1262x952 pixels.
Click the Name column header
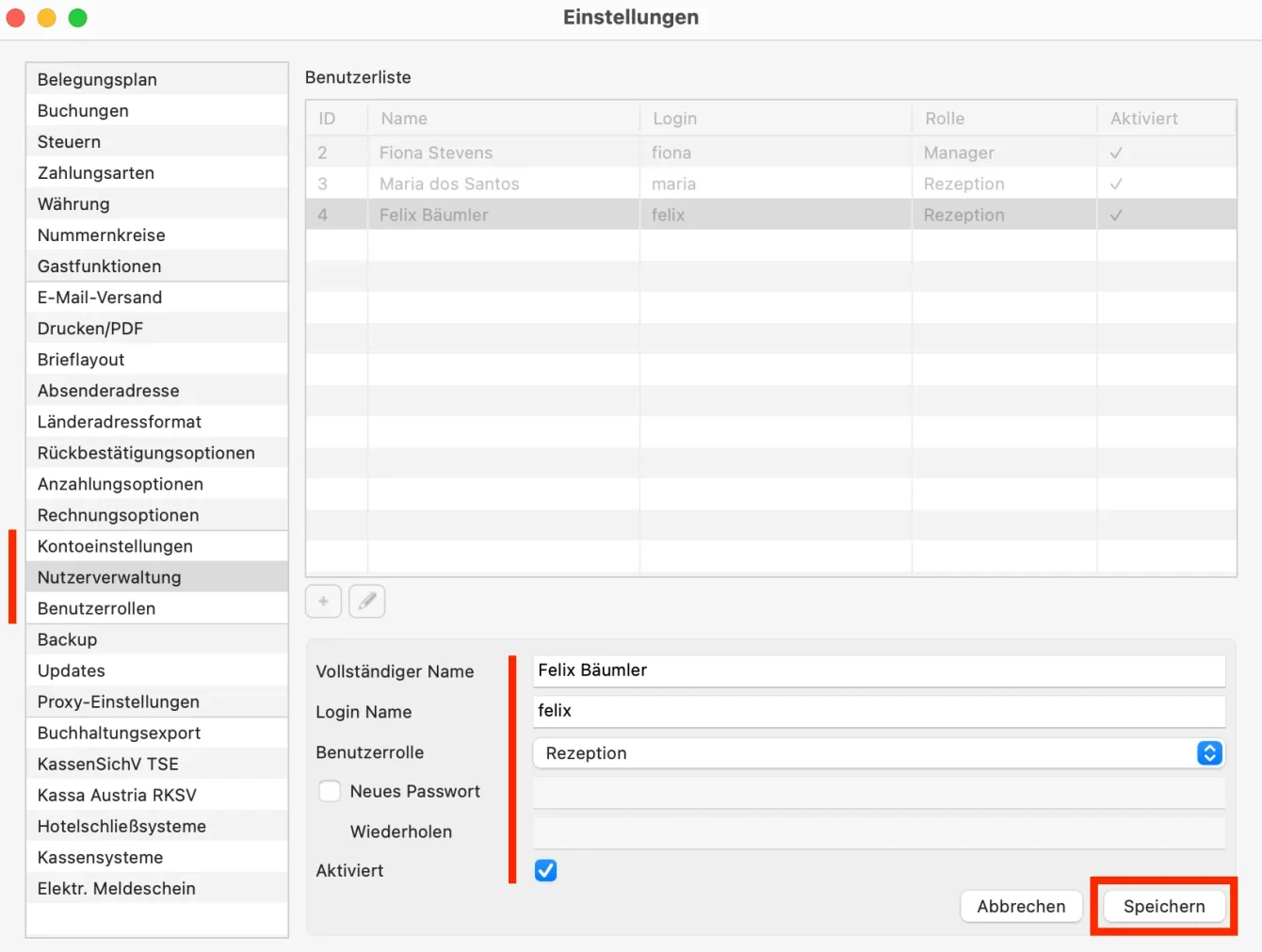[504, 118]
